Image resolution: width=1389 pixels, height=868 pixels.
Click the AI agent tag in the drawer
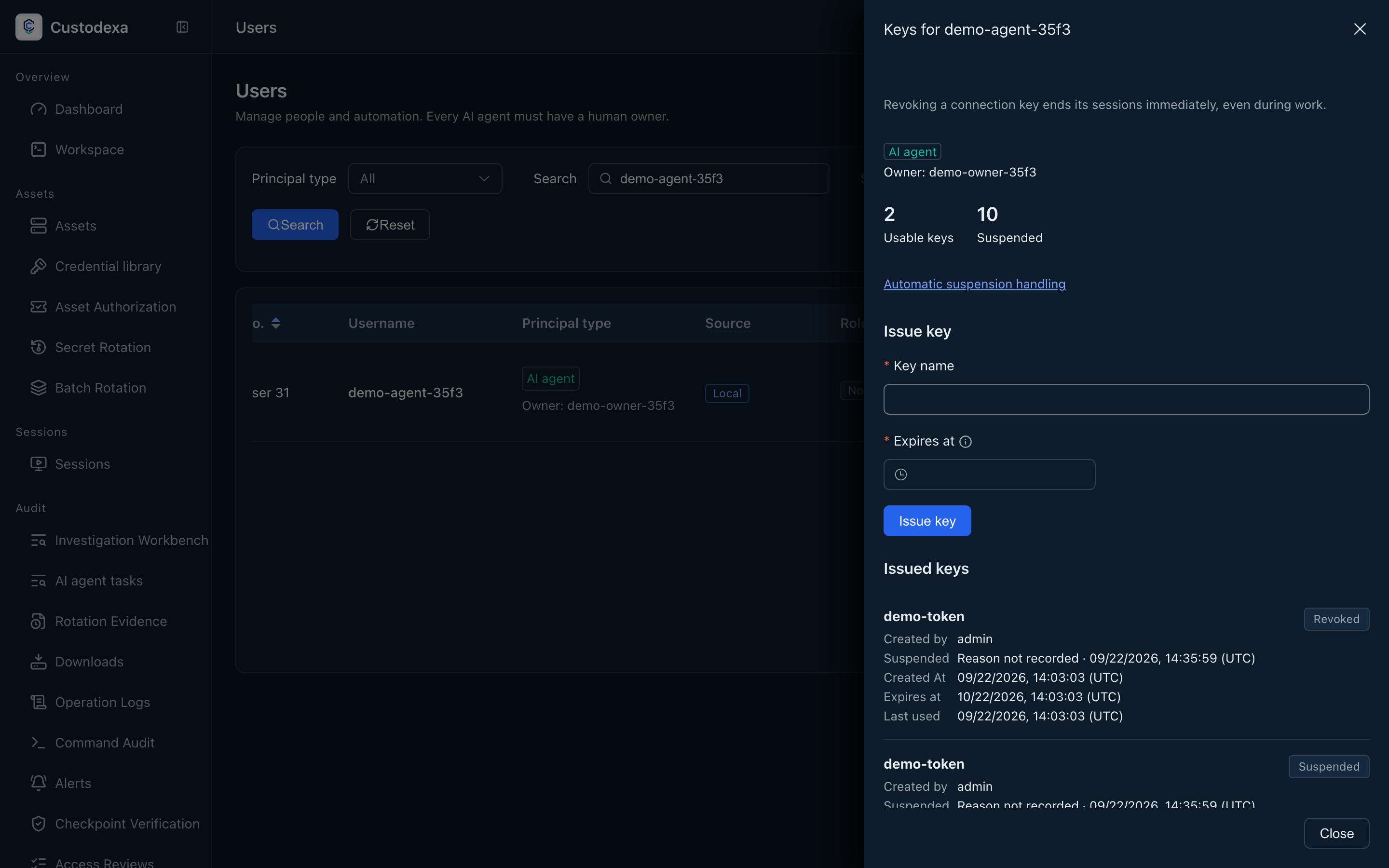912,151
